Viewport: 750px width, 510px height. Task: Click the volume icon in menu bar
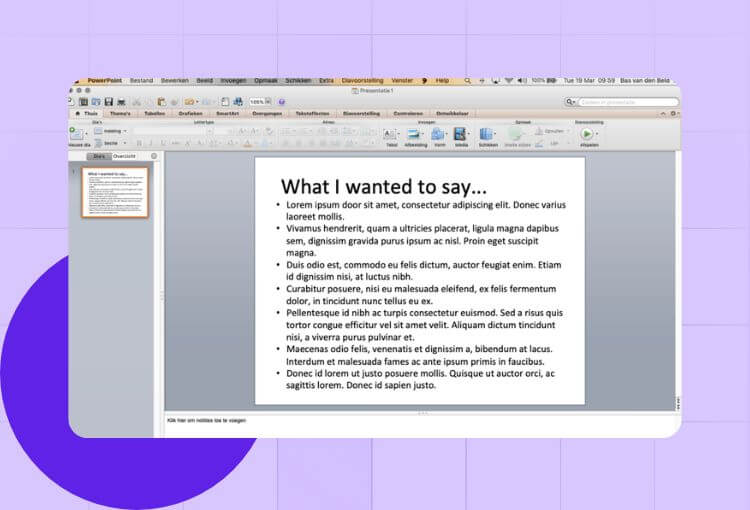522,81
